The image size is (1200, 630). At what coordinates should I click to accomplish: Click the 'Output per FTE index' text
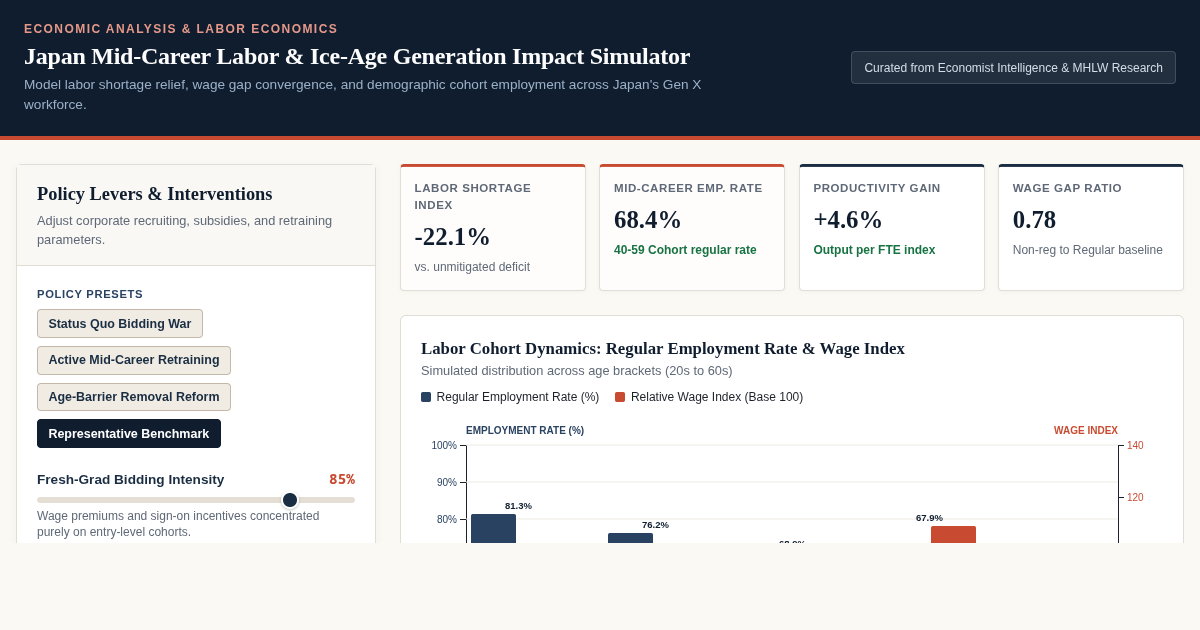pyautogui.click(x=874, y=250)
